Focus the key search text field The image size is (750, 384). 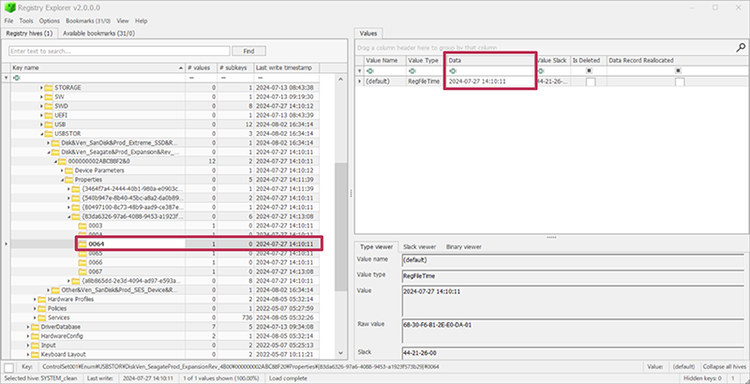pos(119,51)
